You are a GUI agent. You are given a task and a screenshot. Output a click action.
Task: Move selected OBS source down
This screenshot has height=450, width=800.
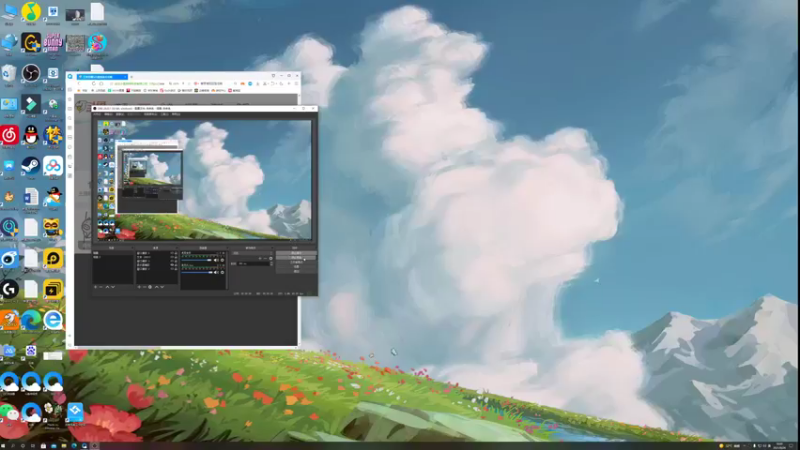(x=162, y=287)
